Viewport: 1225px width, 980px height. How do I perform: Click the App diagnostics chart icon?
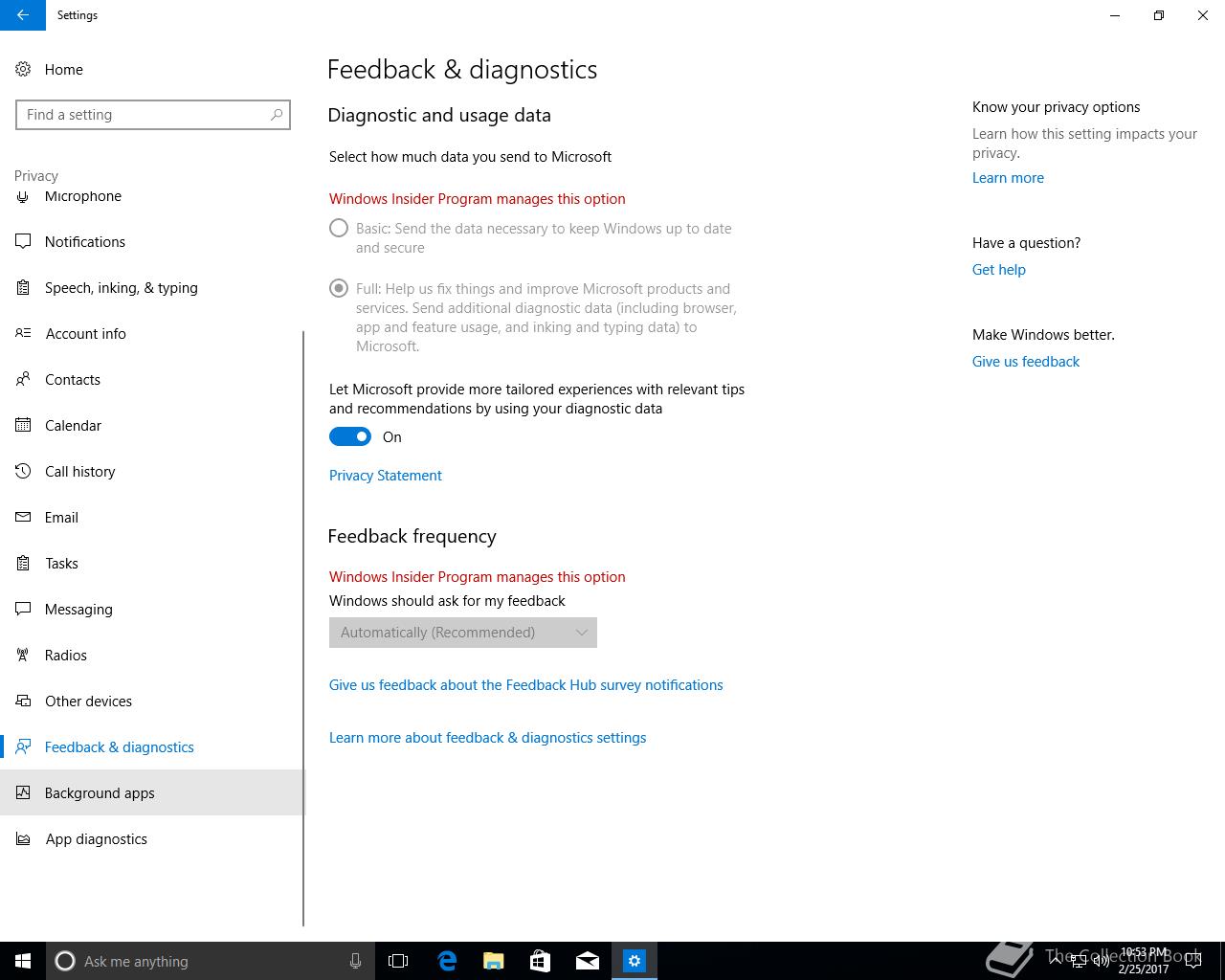pos(23,838)
